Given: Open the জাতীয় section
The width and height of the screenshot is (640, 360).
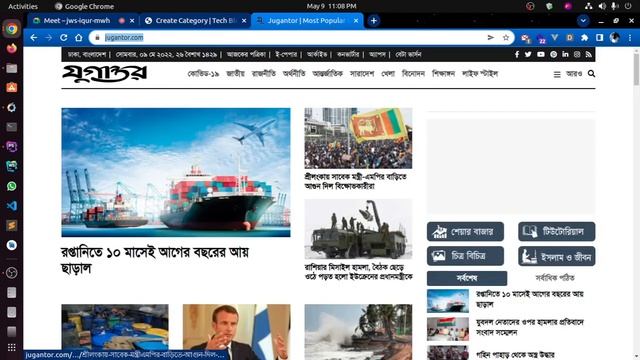Looking at the screenshot, I should pos(235,74).
